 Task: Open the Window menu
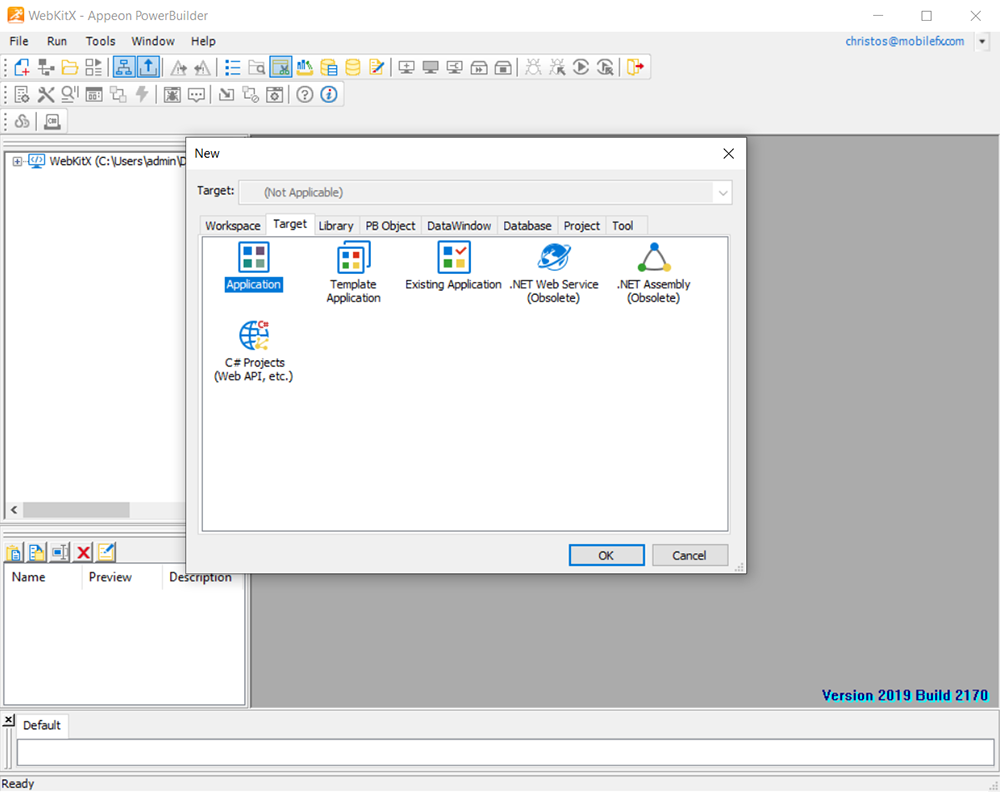[153, 41]
